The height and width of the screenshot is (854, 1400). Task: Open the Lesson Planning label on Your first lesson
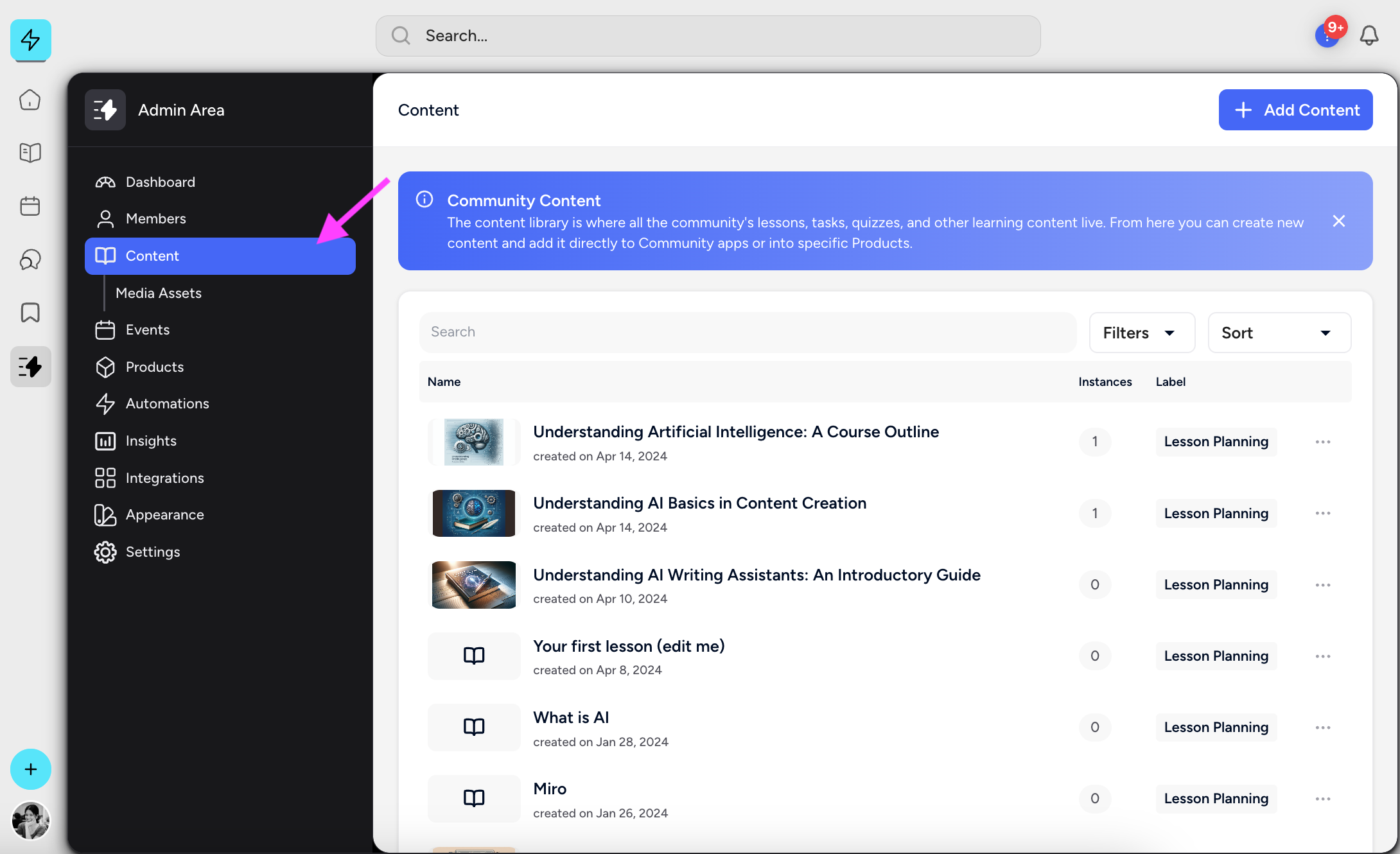click(1216, 656)
